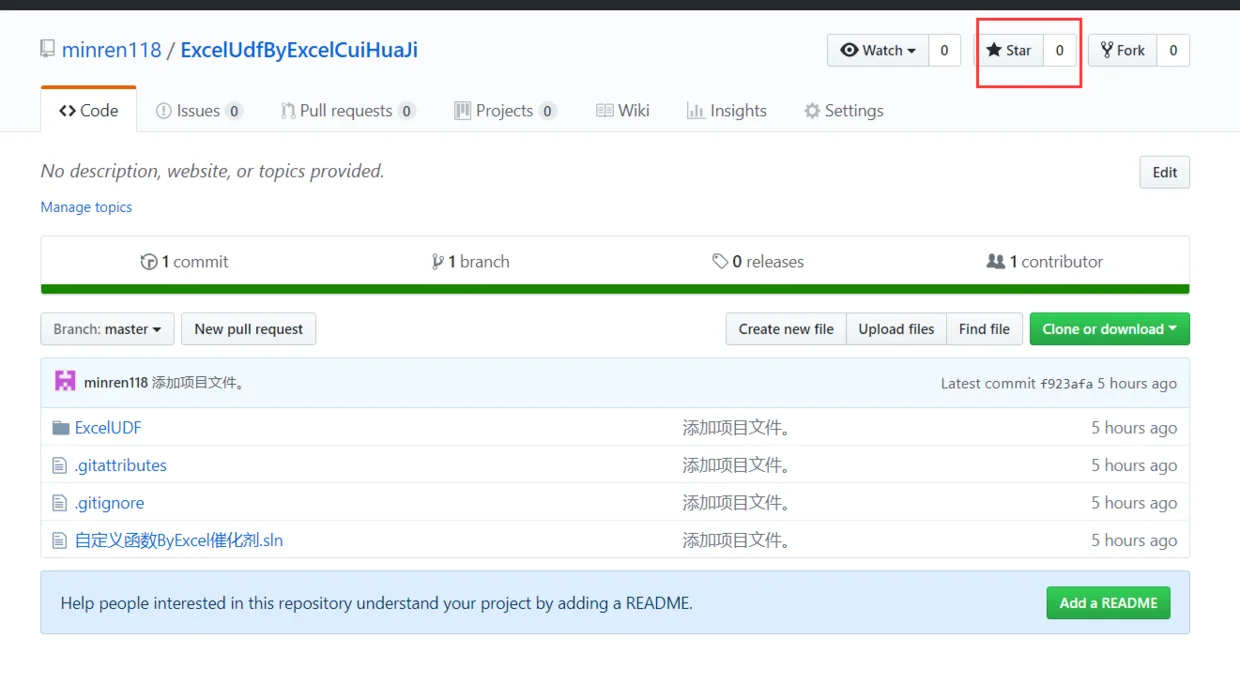Click the folder icon for ExcelUDF
The width and height of the screenshot is (1240, 684).
61,428
